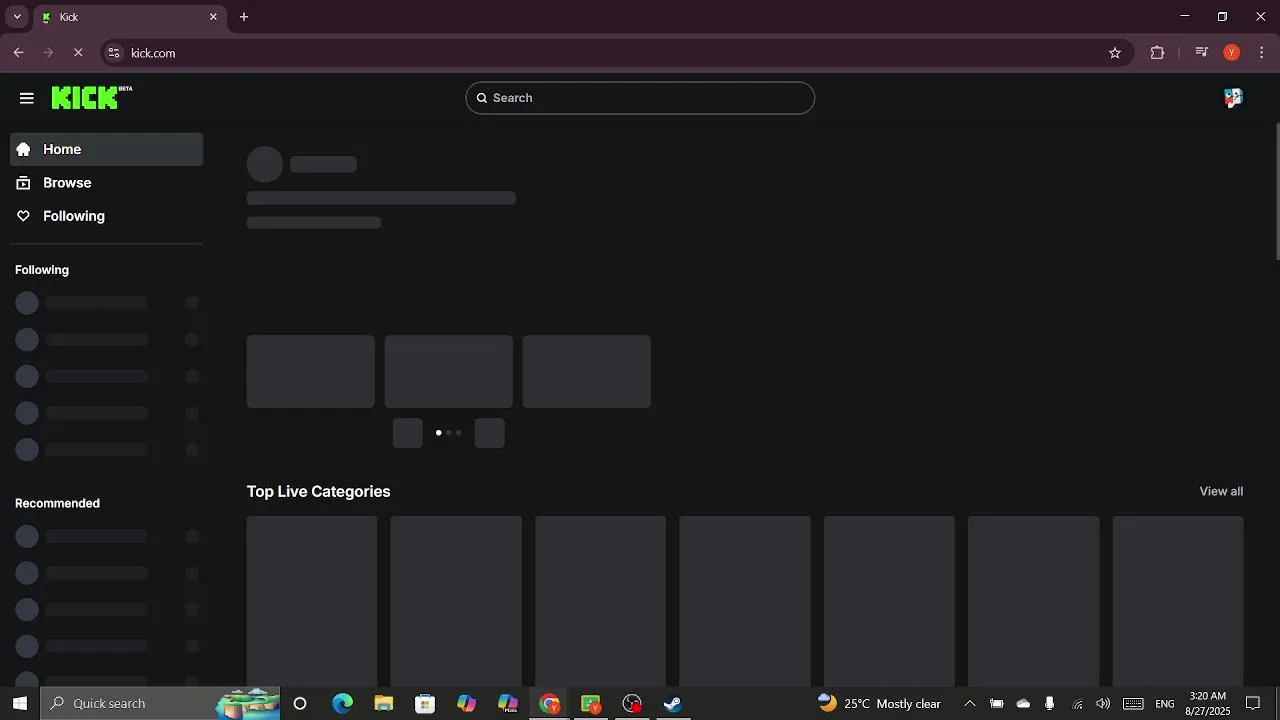Expand hidden system tray icons chevron

[x=969, y=703]
